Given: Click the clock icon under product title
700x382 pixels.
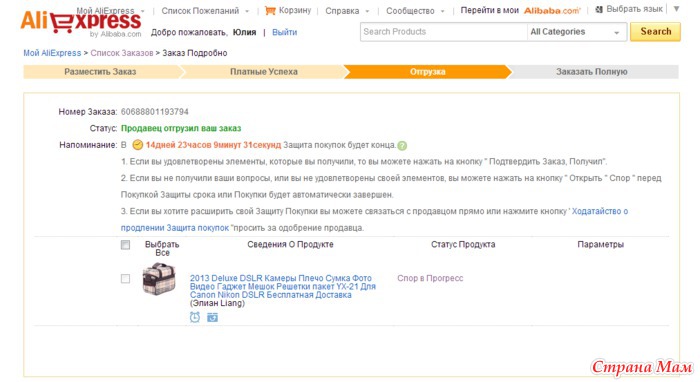Looking at the screenshot, I should point(195,317).
